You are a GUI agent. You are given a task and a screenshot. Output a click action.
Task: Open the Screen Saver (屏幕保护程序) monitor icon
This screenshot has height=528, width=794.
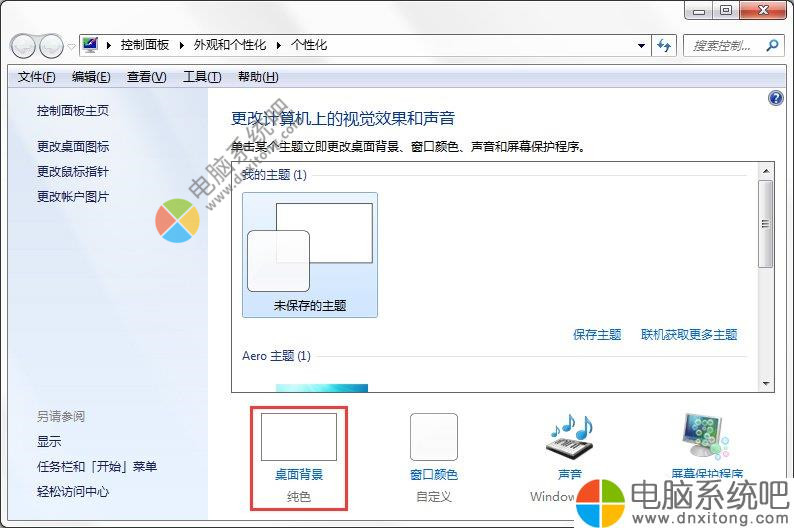point(706,436)
